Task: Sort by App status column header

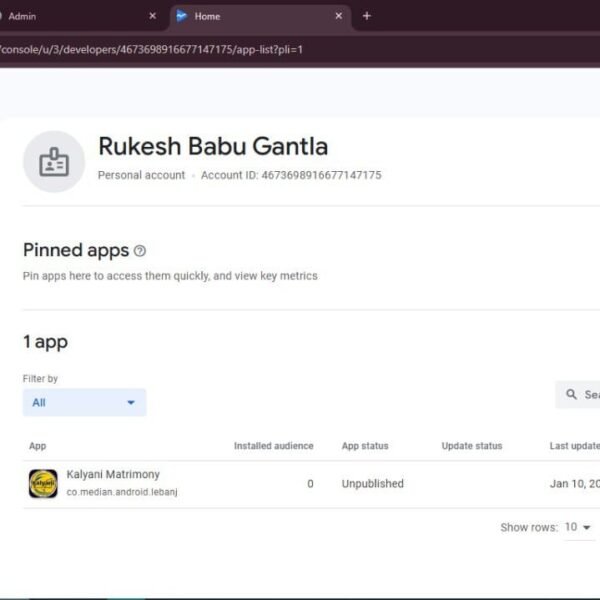Action: (365, 446)
